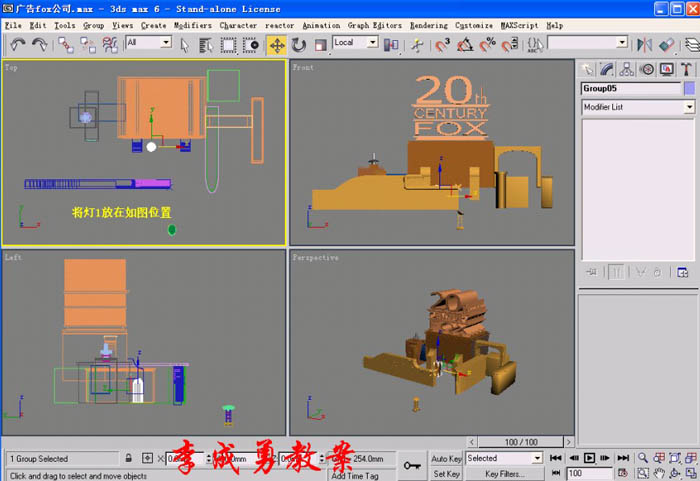Image resolution: width=700 pixels, height=481 pixels.
Task: Open the Tools menu
Action: (x=65, y=25)
